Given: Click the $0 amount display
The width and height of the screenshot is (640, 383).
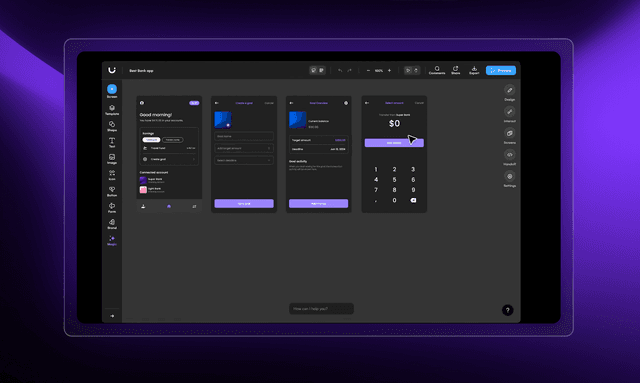Looking at the screenshot, I should (394, 124).
